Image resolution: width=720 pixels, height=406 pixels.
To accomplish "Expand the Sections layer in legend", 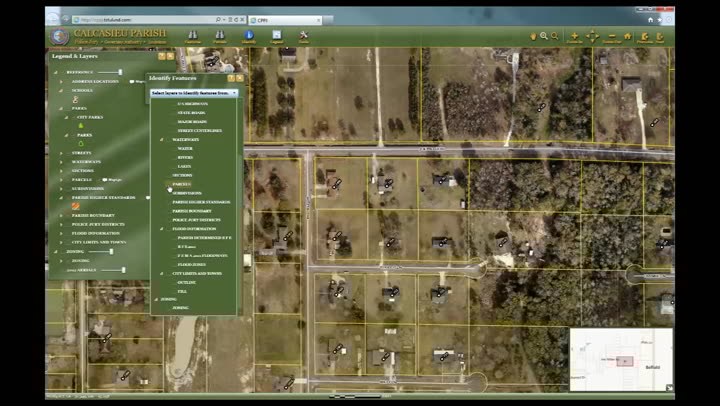I will [x=61, y=171].
